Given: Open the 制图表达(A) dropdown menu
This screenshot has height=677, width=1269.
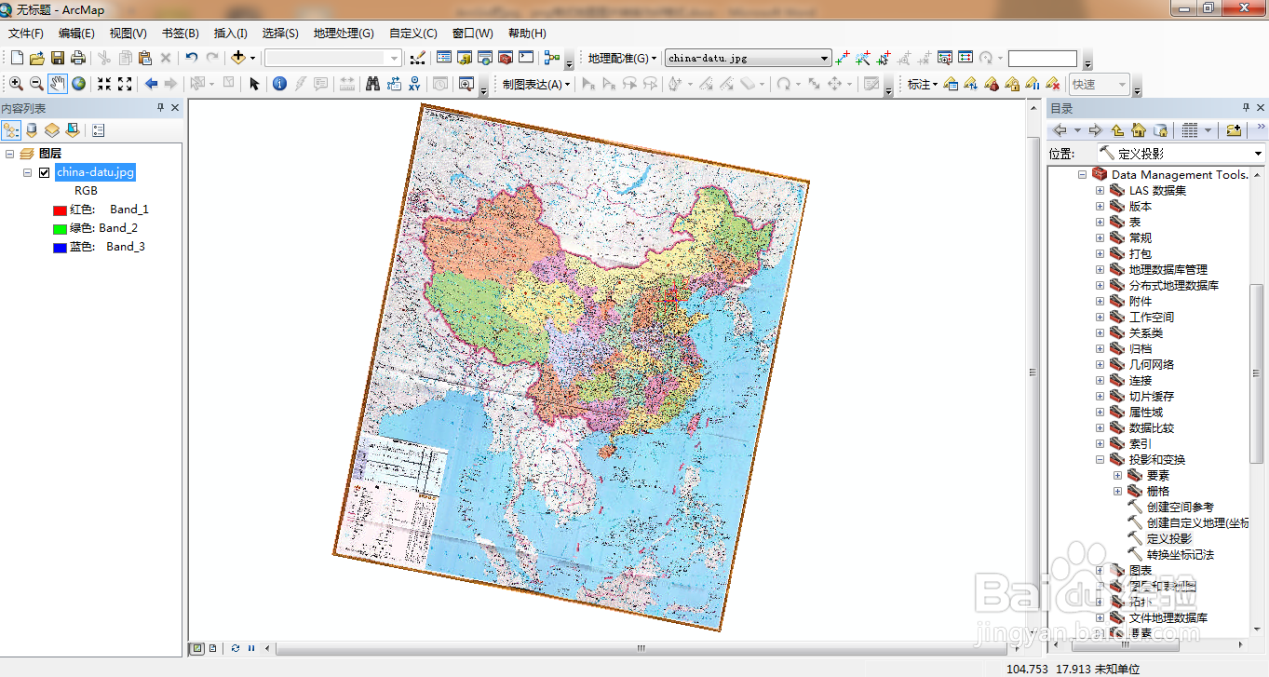Looking at the screenshot, I should tap(536, 84).
